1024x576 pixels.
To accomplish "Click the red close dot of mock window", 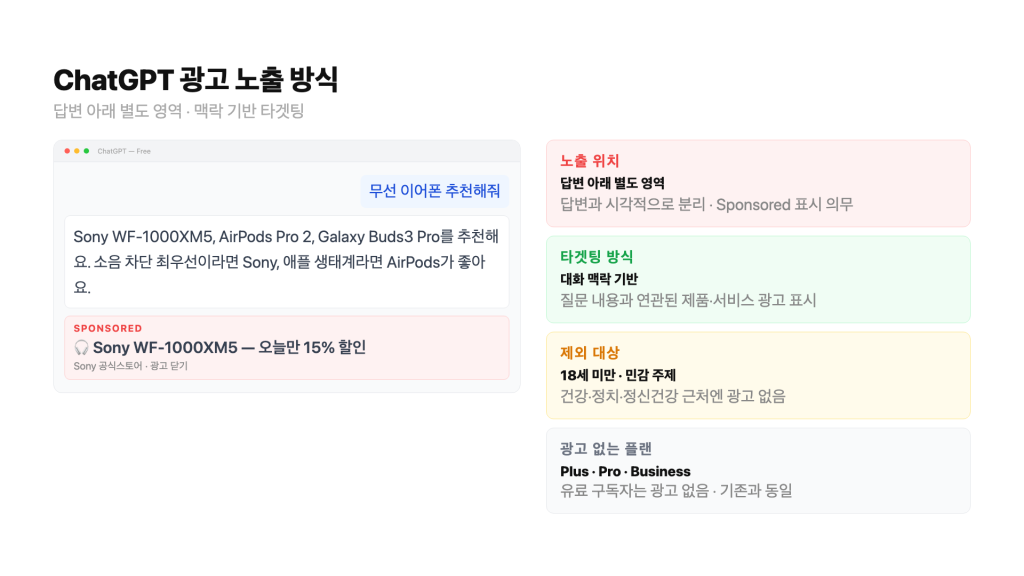I will click(x=67, y=151).
